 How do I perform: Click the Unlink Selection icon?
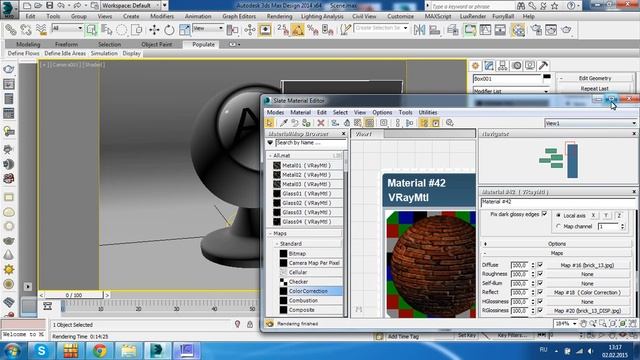tap(26, 30)
